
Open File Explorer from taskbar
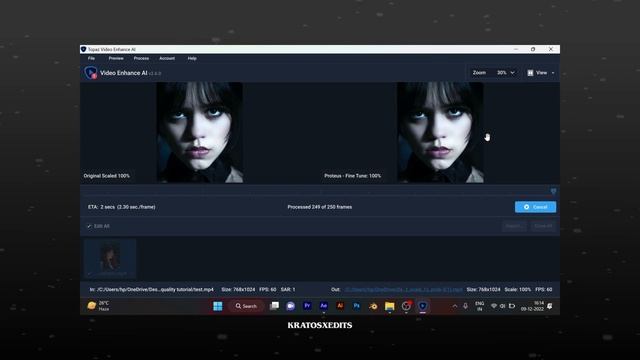390,306
